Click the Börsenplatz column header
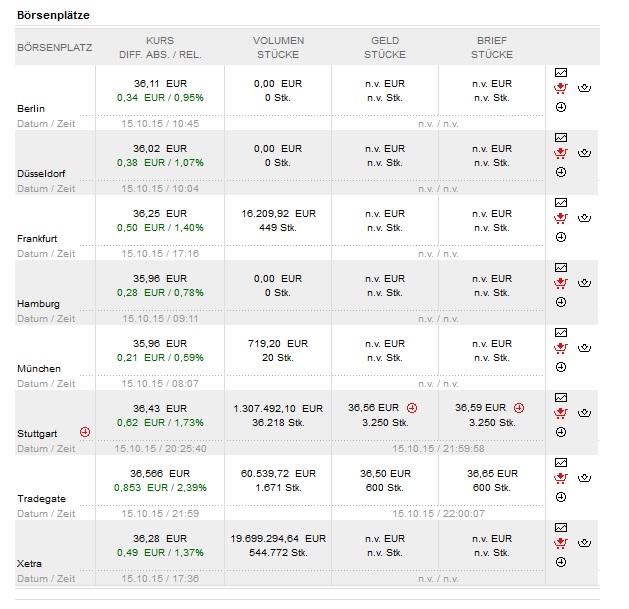629x609 pixels. click(x=55, y=47)
